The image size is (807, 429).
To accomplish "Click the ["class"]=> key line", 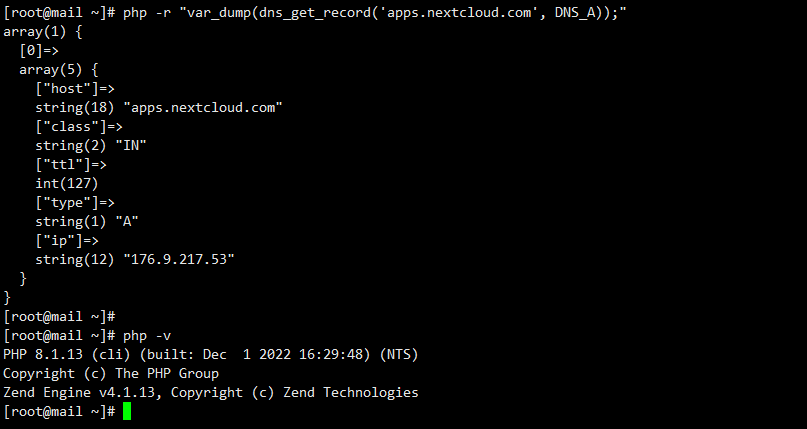I will pos(79,127).
